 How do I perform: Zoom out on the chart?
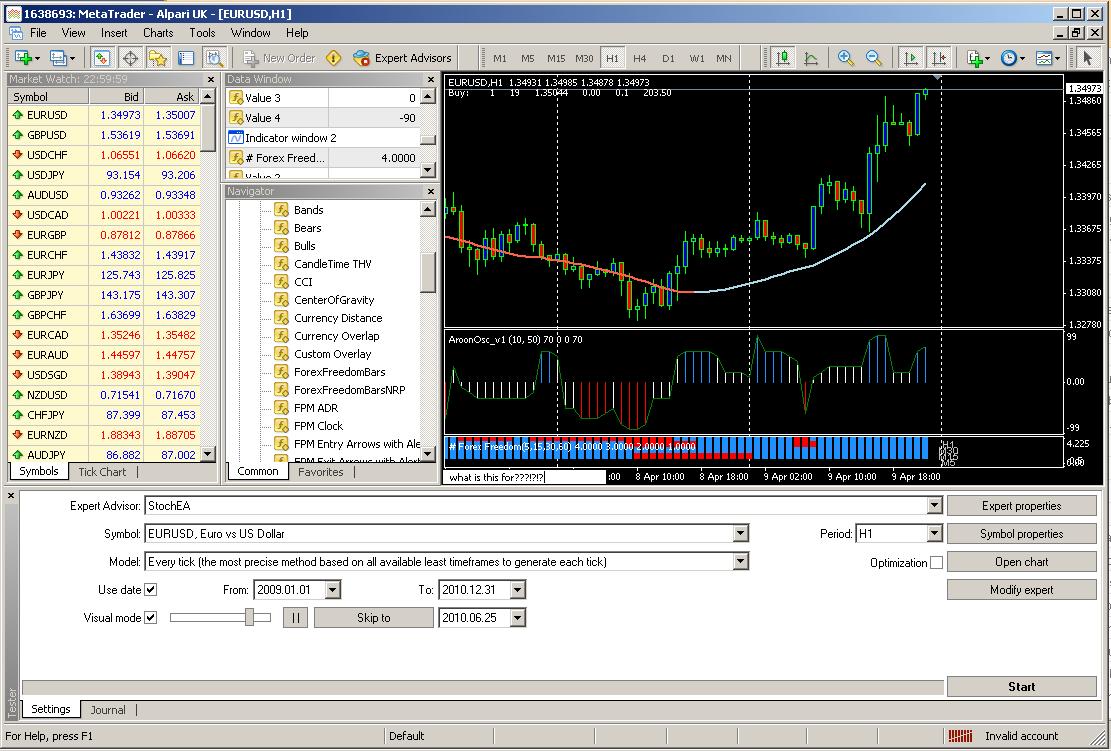874,58
